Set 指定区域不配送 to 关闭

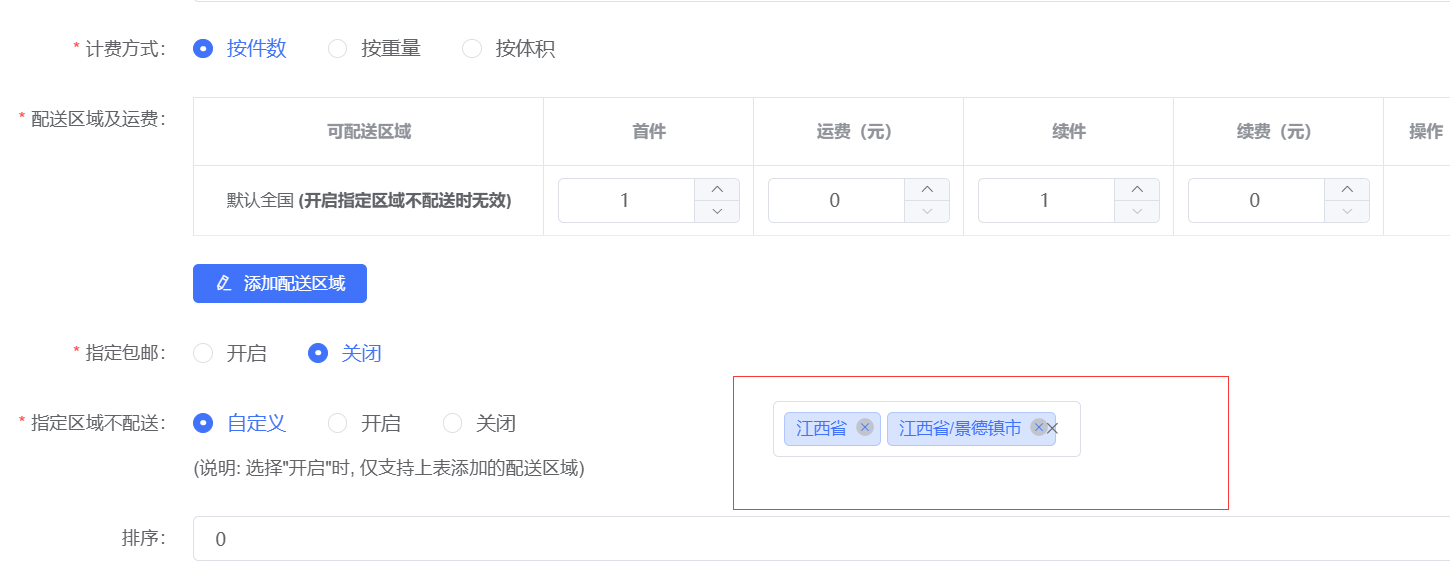tap(480, 423)
